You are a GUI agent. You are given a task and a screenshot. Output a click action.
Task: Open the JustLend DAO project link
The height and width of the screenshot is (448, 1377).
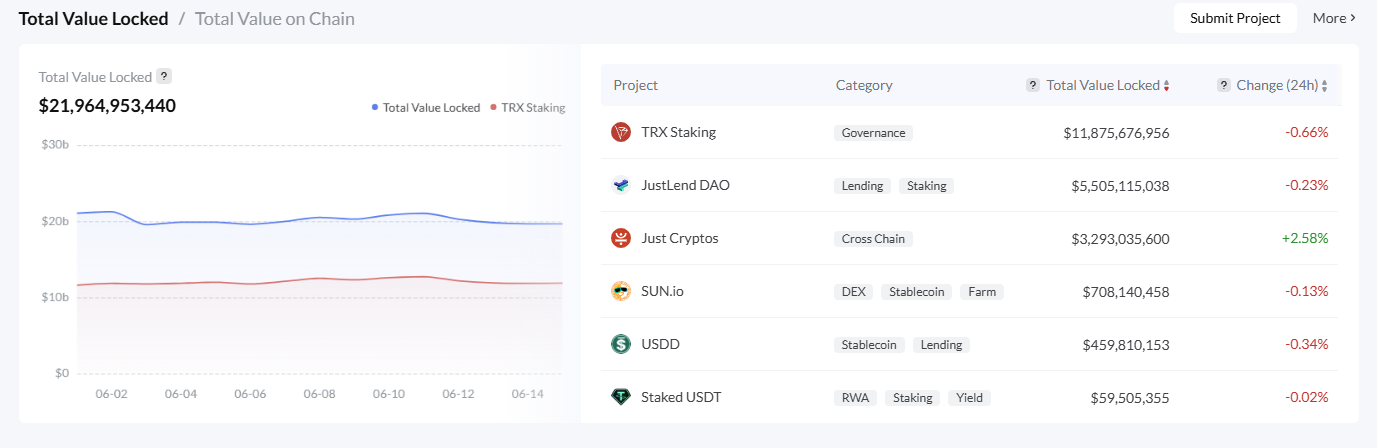click(685, 185)
